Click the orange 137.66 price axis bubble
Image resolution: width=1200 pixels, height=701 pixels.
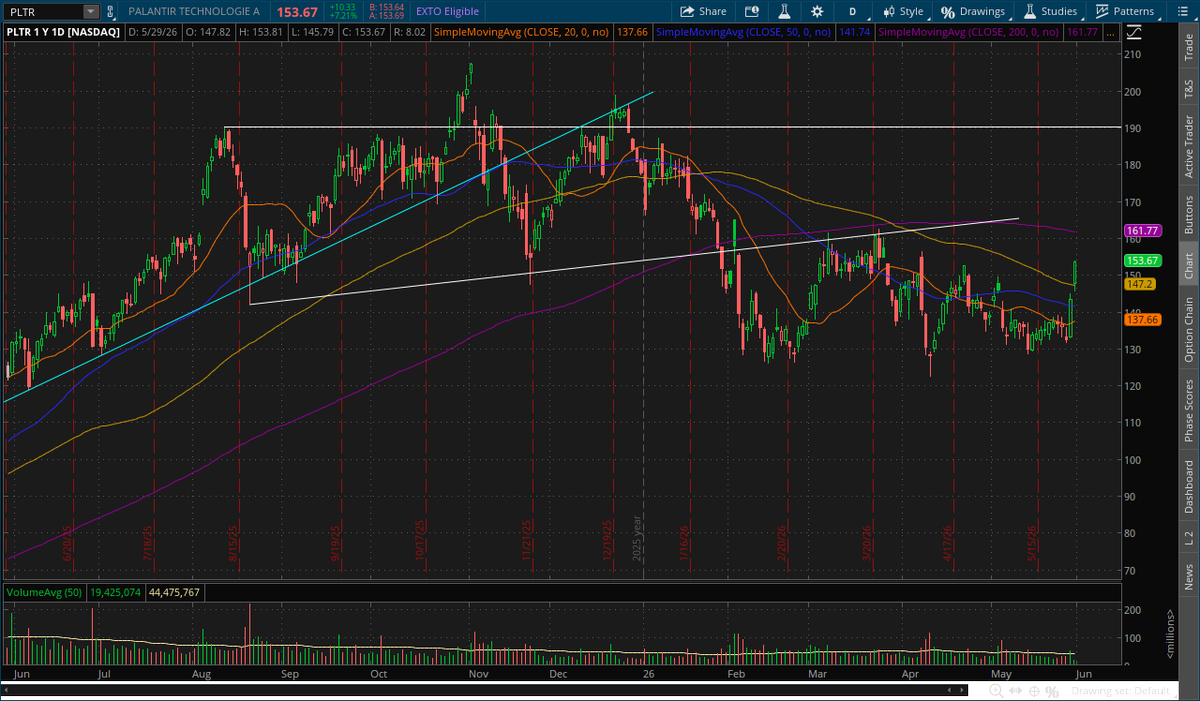tap(1142, 319)
